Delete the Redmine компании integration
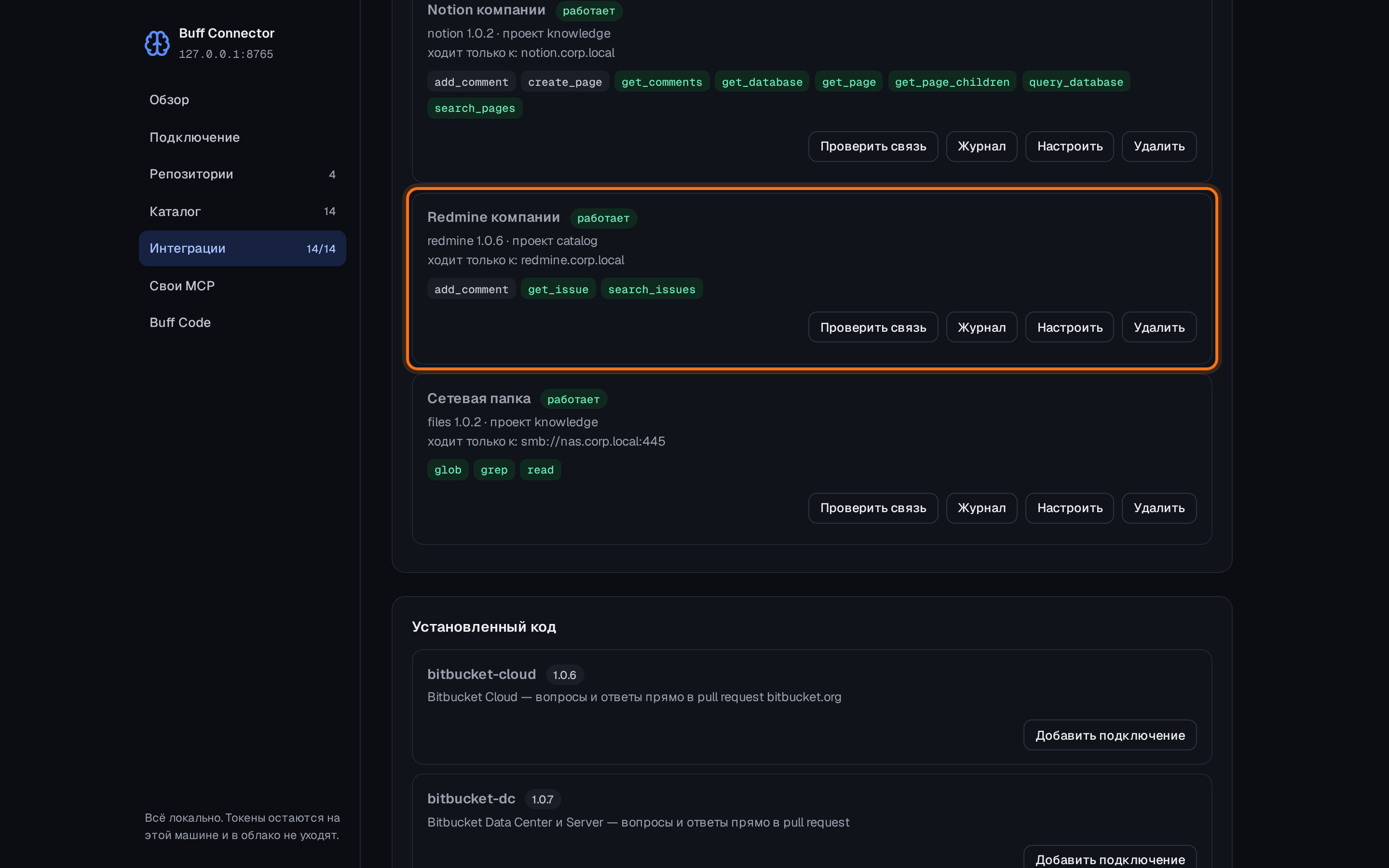 pyautogui.click(x=1159, y=327)
